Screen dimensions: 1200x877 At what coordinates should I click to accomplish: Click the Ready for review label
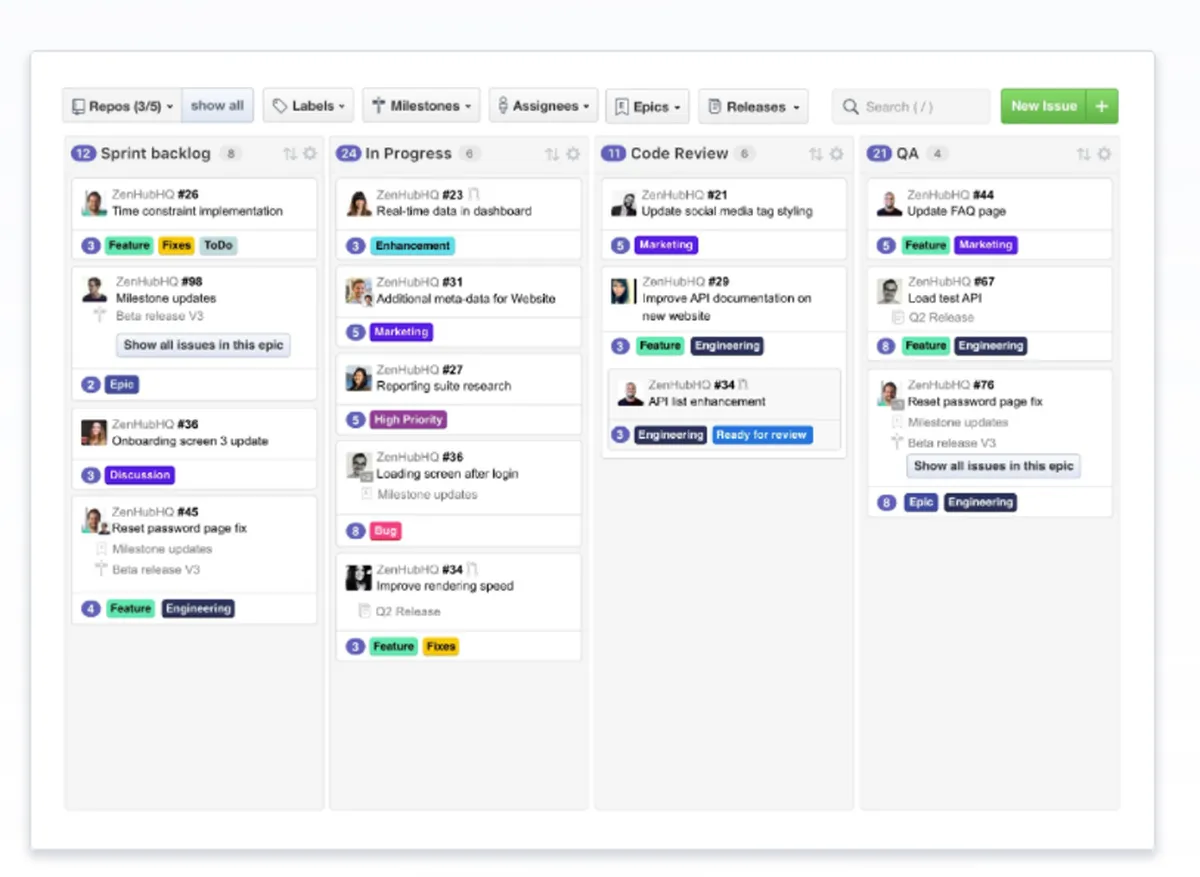pos(762,435)
